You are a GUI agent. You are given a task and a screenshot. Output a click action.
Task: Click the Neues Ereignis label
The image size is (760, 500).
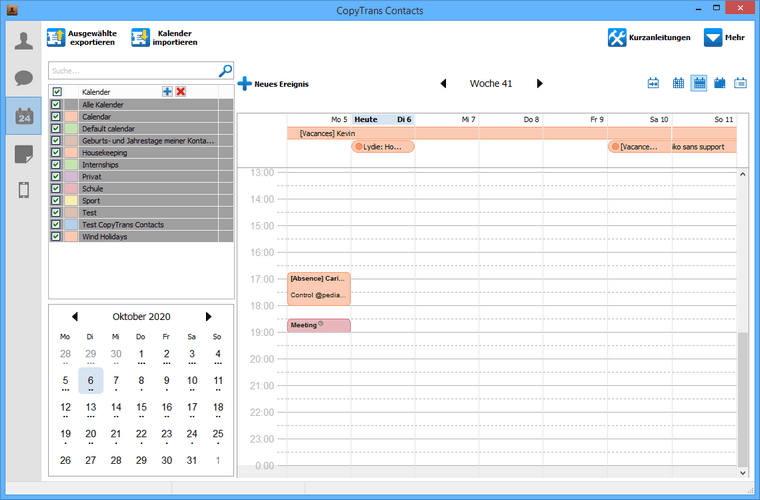[282, 84]
